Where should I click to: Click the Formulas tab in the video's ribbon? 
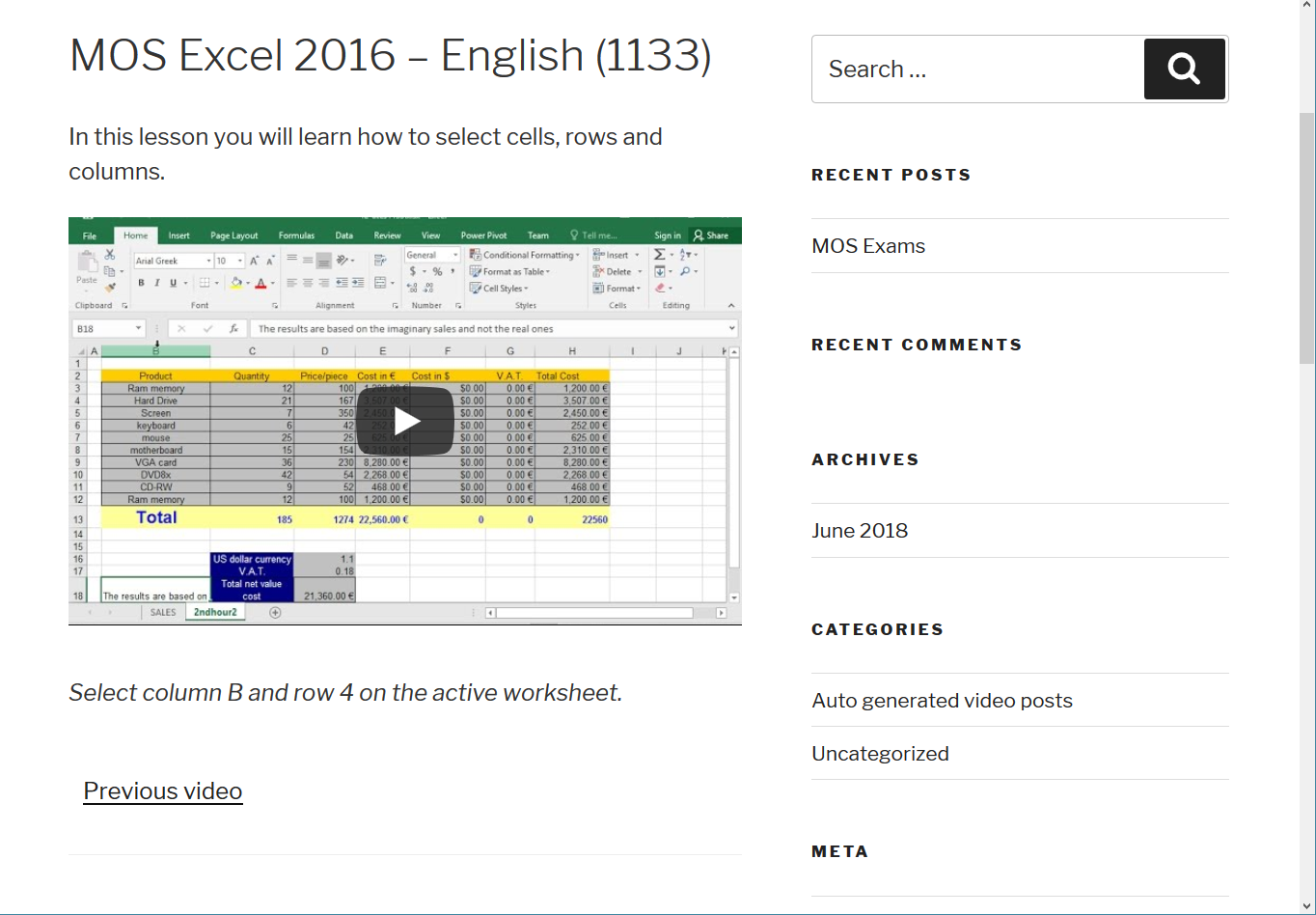pos(297,236)
